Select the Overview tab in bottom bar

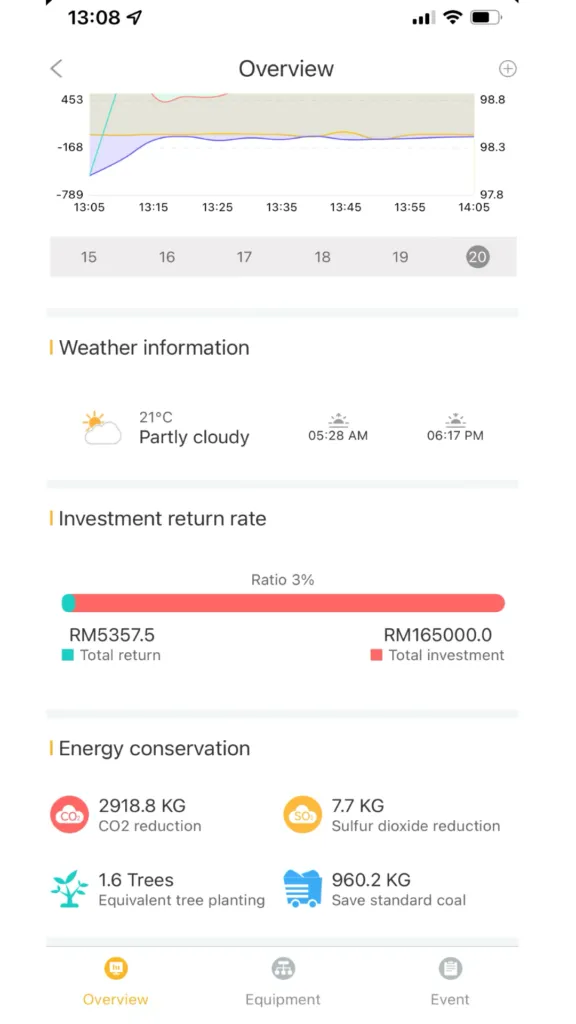point(116,983)
